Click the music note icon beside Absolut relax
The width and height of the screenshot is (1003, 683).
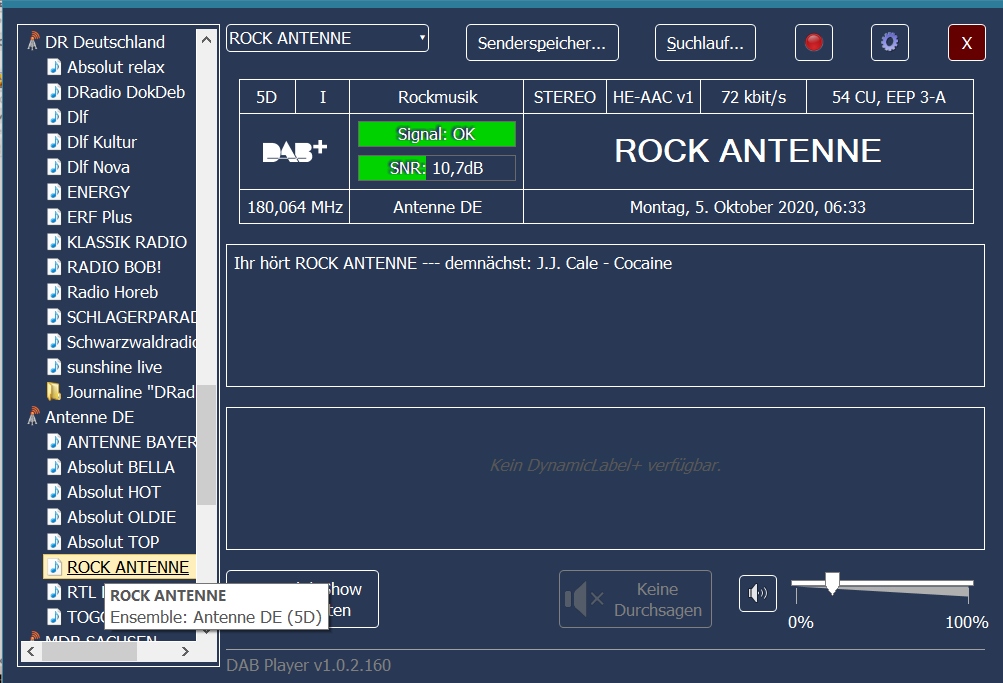54,67
